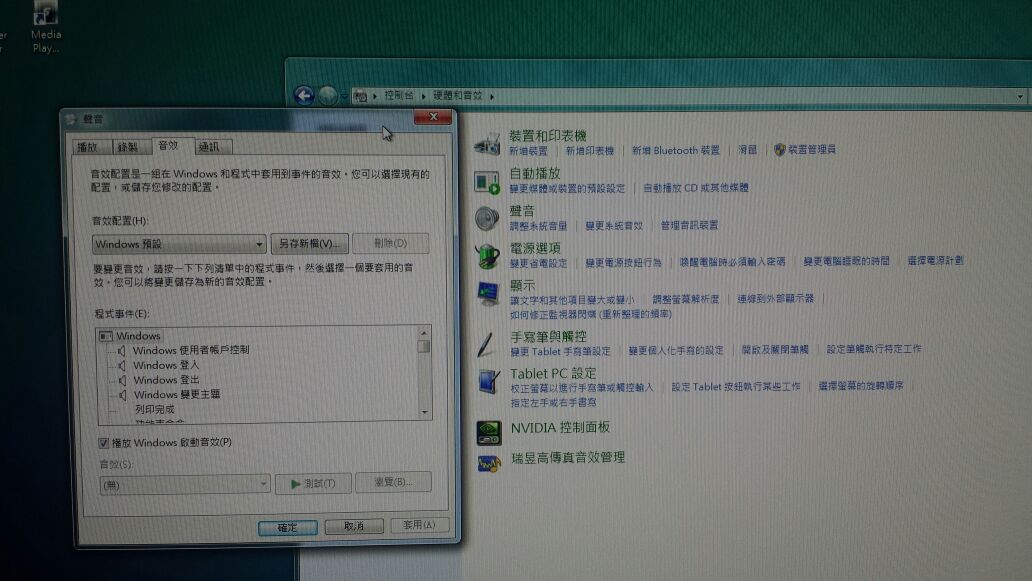
Task: Go back in the Control Panel window
Action: point(303,96)
